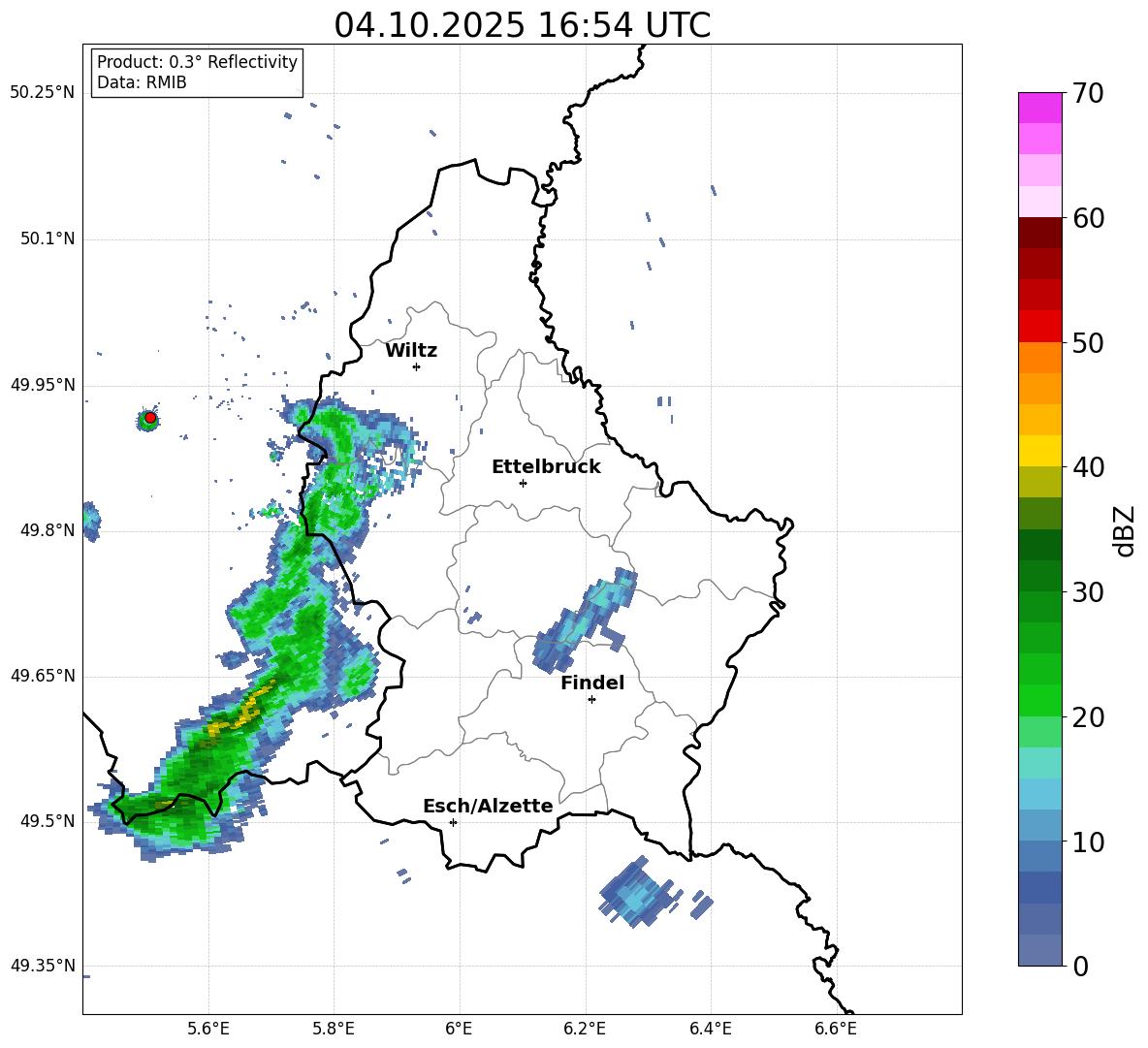The width and height of the screenshot is (1148, 1048).
Task: Click the blue echo patch north of Findel
Action: [x=584, y=619]
